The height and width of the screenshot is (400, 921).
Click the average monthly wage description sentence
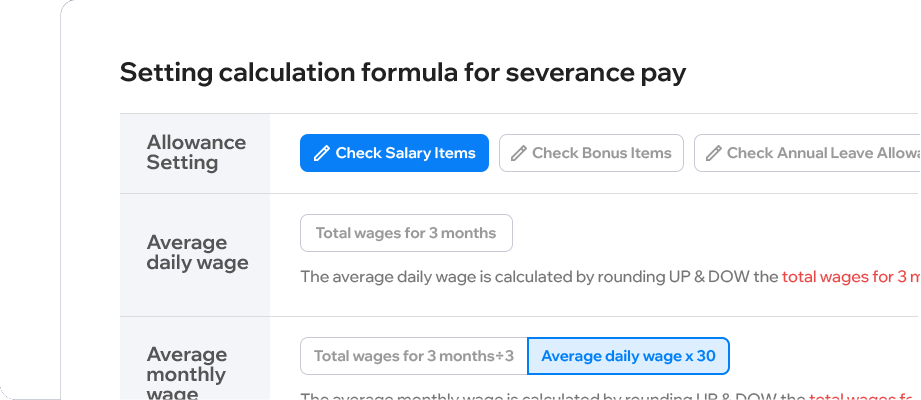pyautogui.click(x=611, y=396)
